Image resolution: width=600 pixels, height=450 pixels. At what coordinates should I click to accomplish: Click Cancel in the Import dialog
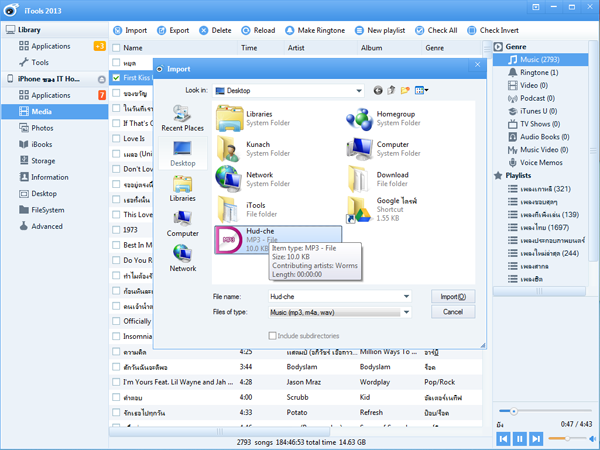pos(452,312)
